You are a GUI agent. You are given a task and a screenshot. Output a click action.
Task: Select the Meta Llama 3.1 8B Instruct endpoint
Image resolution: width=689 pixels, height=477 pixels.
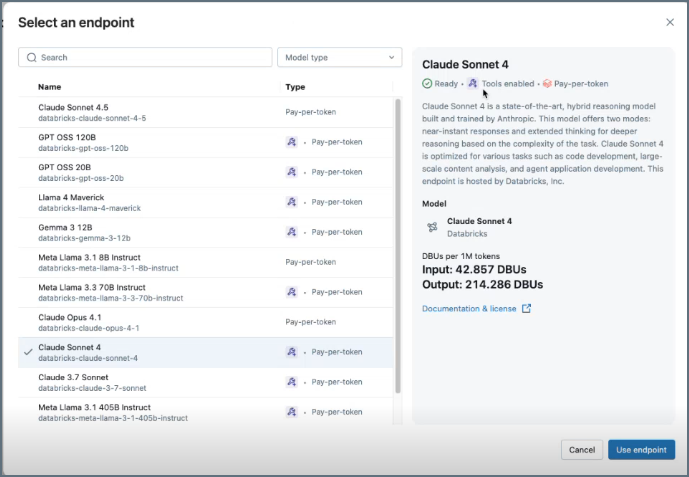click(x=206, y=262)
